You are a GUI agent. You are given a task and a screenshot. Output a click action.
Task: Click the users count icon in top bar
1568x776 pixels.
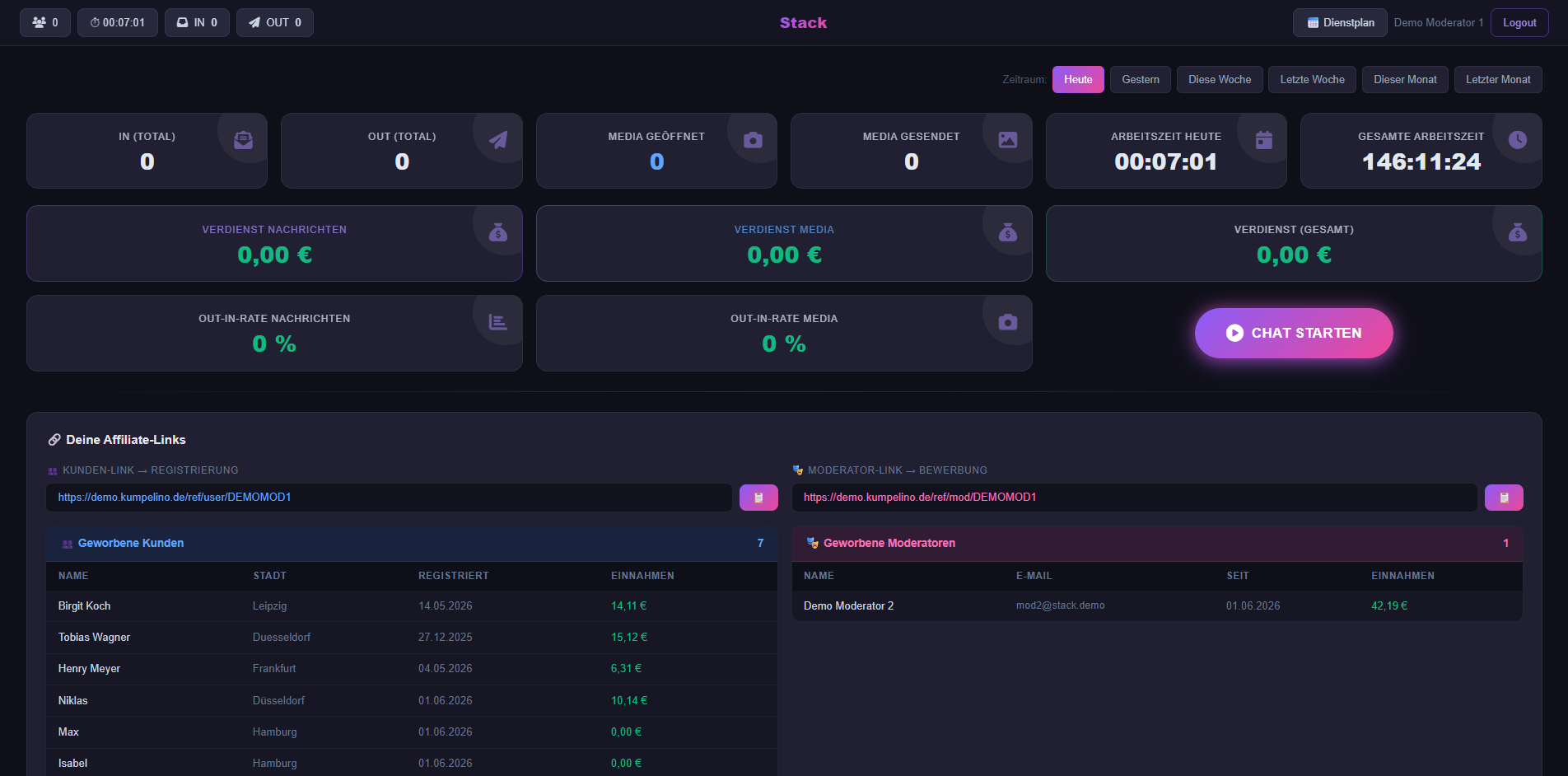pyautogui.click(x=39, y=22)
